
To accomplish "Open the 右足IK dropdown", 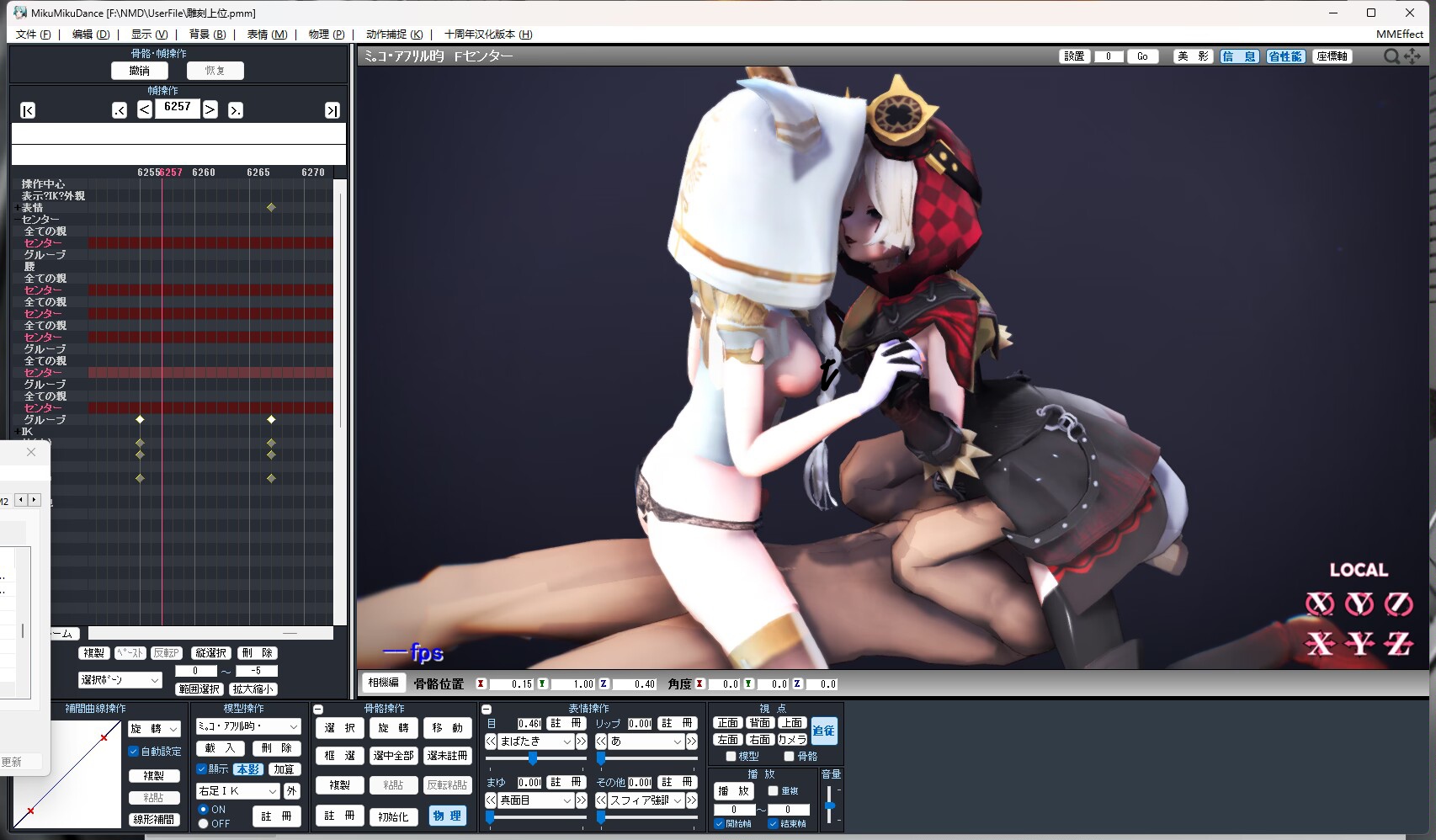I will click(x=237, y=791).
